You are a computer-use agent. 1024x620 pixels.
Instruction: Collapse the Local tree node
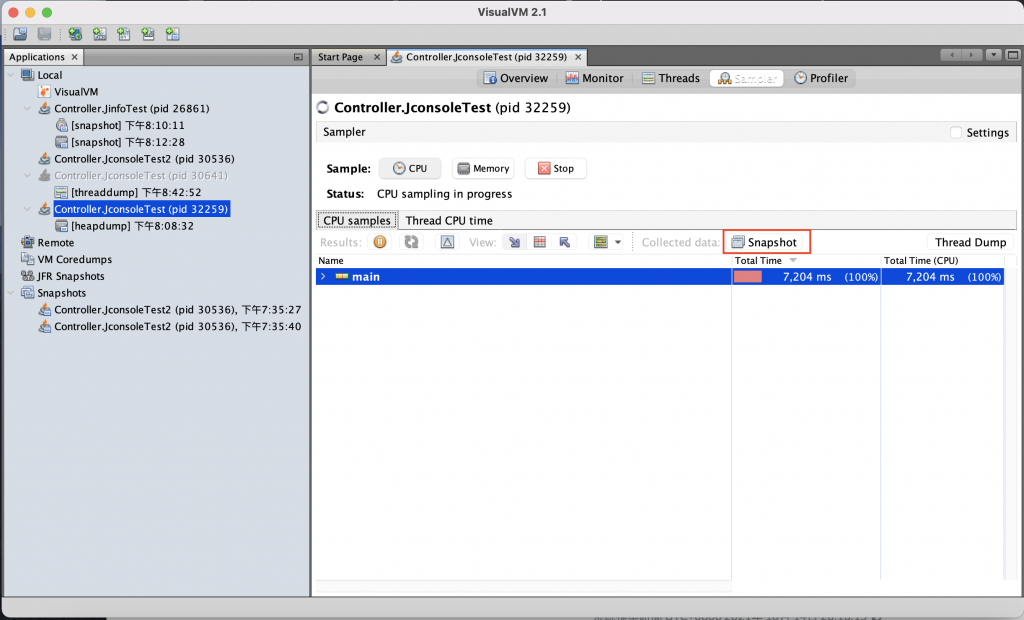click(x=10, y=75)
